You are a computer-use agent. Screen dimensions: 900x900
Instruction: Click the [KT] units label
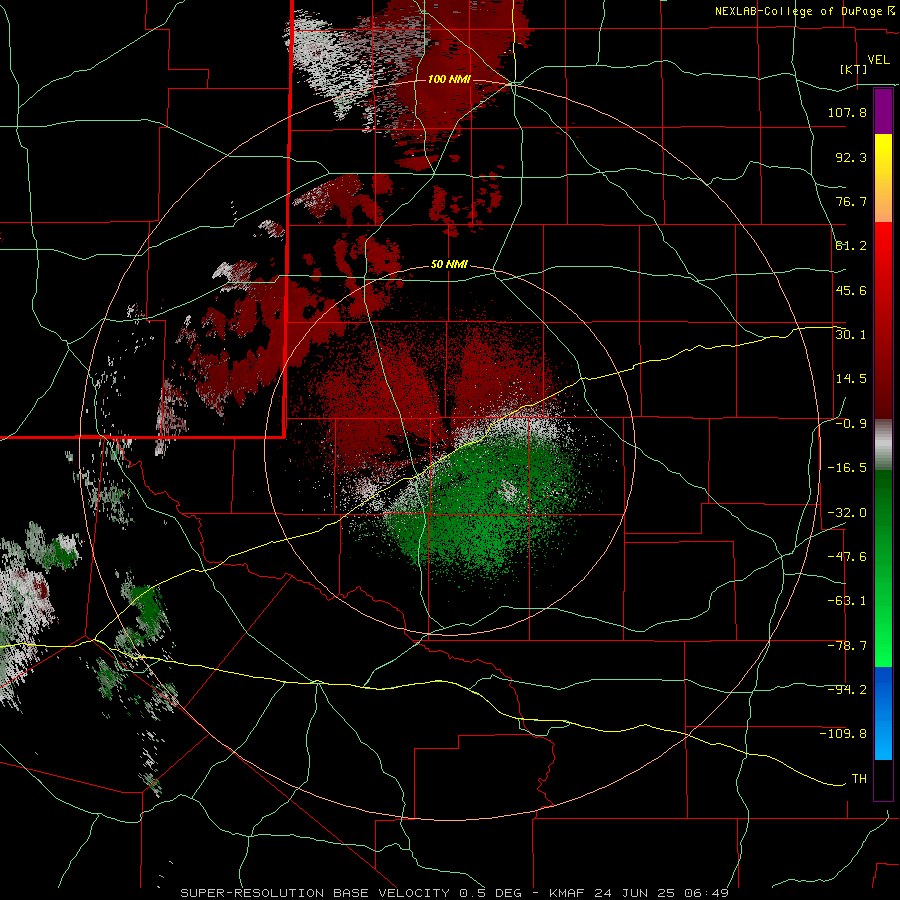854,69
